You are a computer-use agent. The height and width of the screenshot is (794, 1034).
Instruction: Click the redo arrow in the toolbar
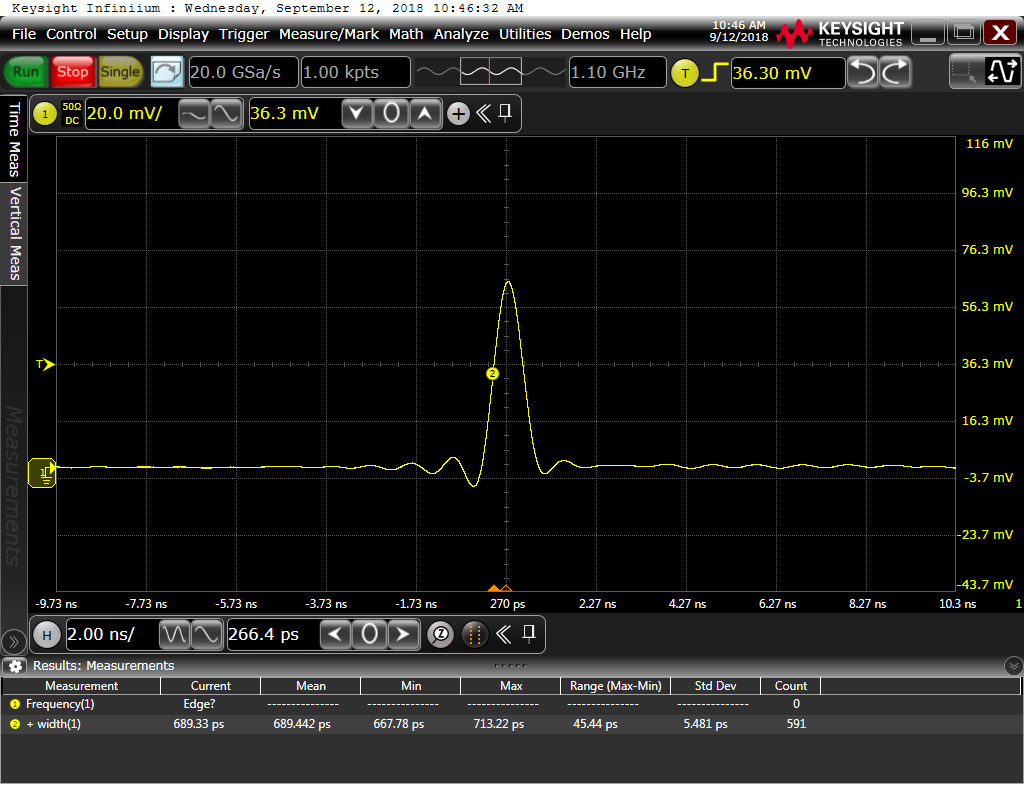(895, 72)
